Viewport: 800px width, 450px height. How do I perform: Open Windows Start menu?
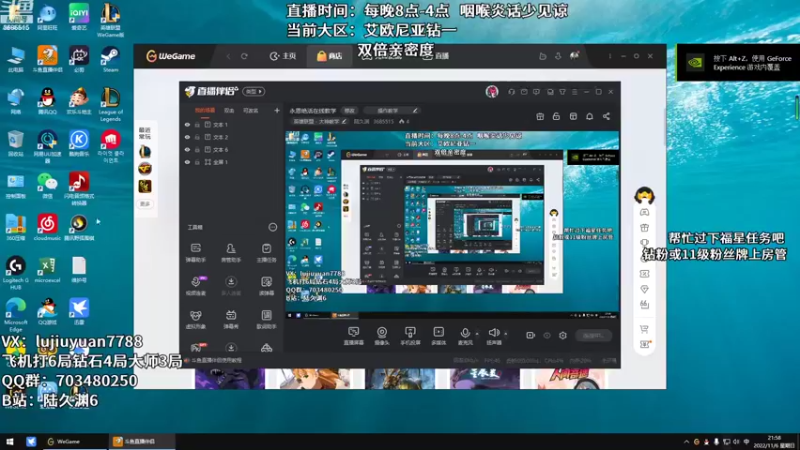tap(10, 441)
